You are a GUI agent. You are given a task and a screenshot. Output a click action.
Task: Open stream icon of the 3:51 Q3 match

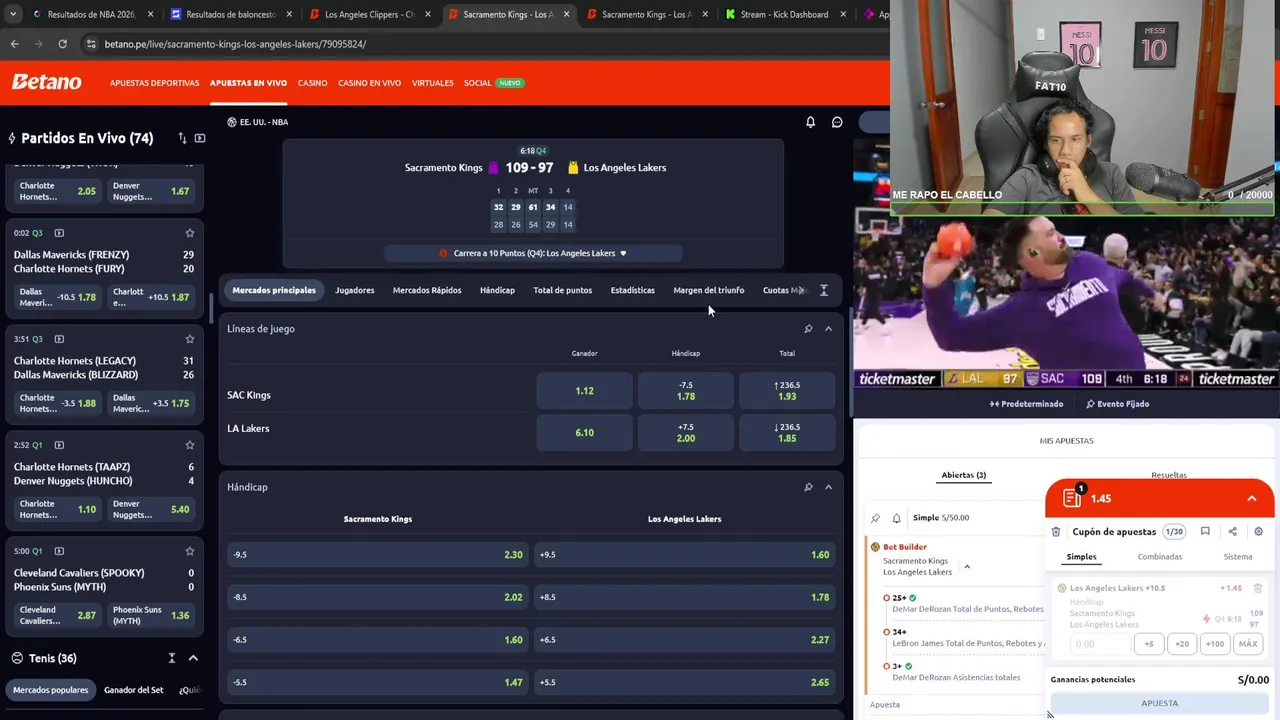pyautogui.click(x=59, y=339)
